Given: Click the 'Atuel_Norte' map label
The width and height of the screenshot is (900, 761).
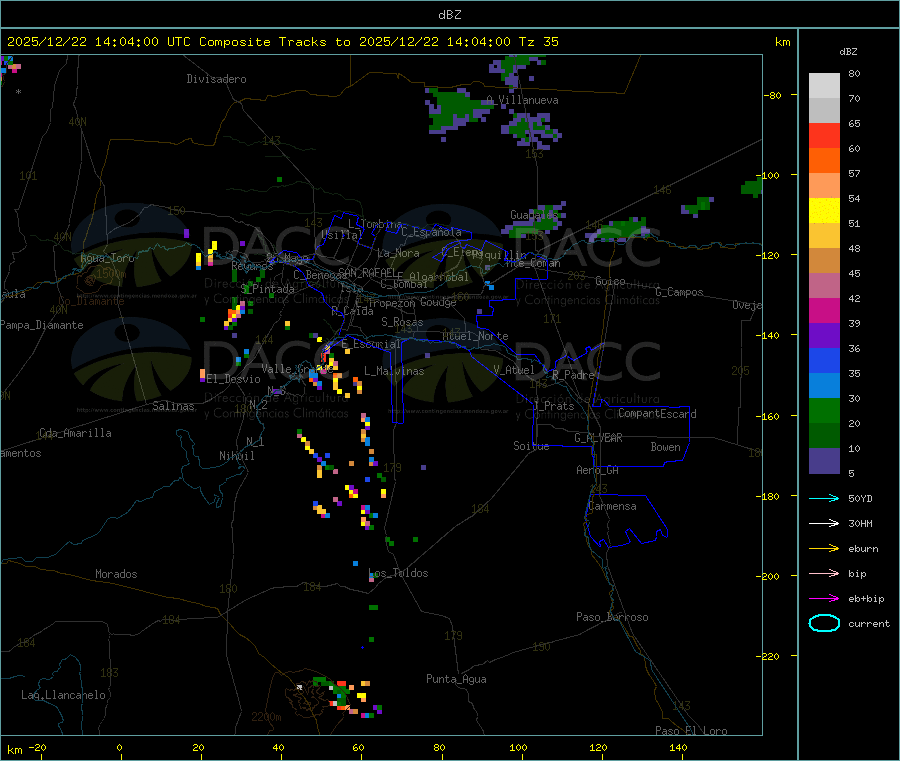Looking at the screenshot, I should (475, 336).
